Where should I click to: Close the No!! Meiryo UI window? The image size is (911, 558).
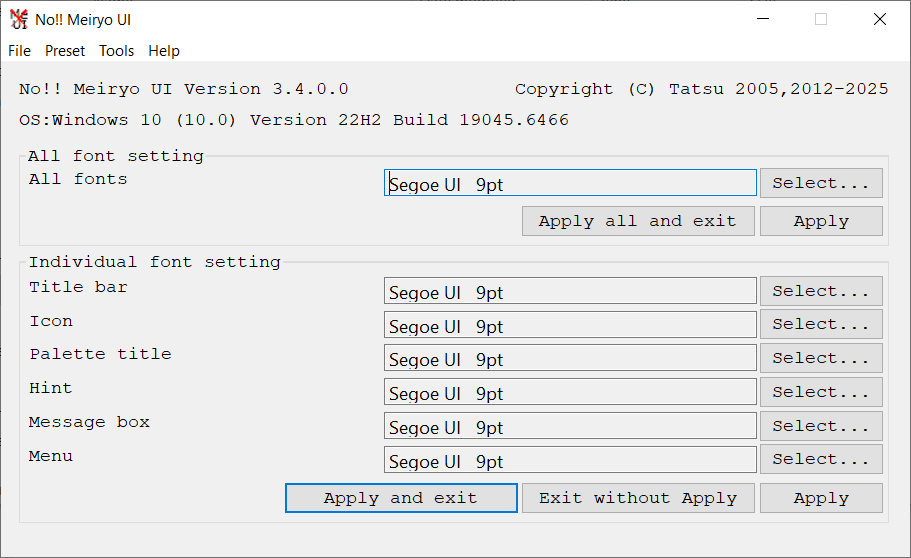(879, 19)
